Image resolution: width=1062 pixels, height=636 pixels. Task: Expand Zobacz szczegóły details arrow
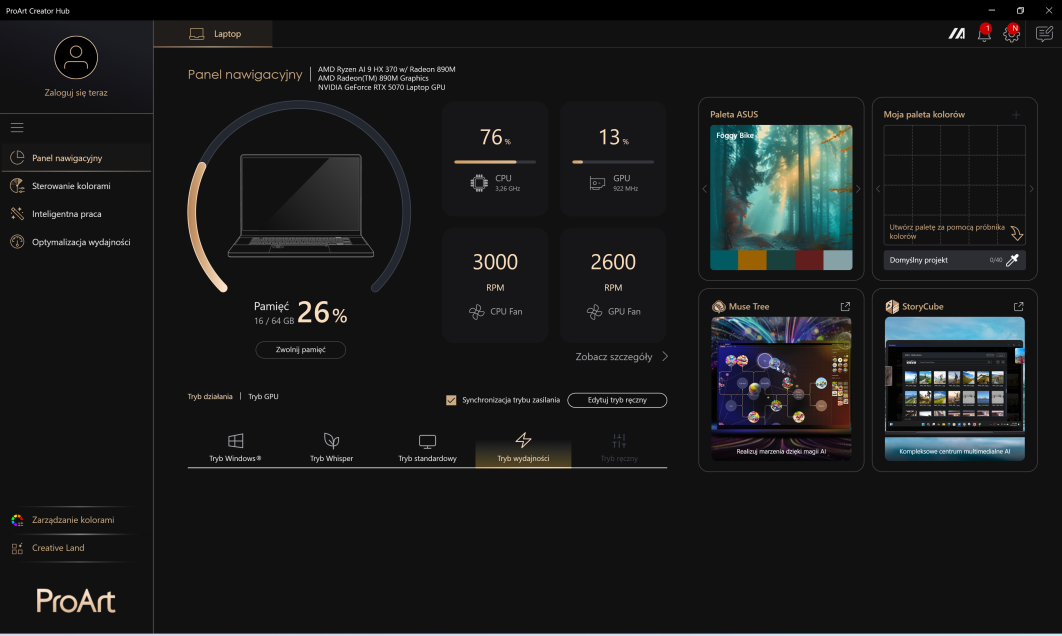tap(666, 356)
